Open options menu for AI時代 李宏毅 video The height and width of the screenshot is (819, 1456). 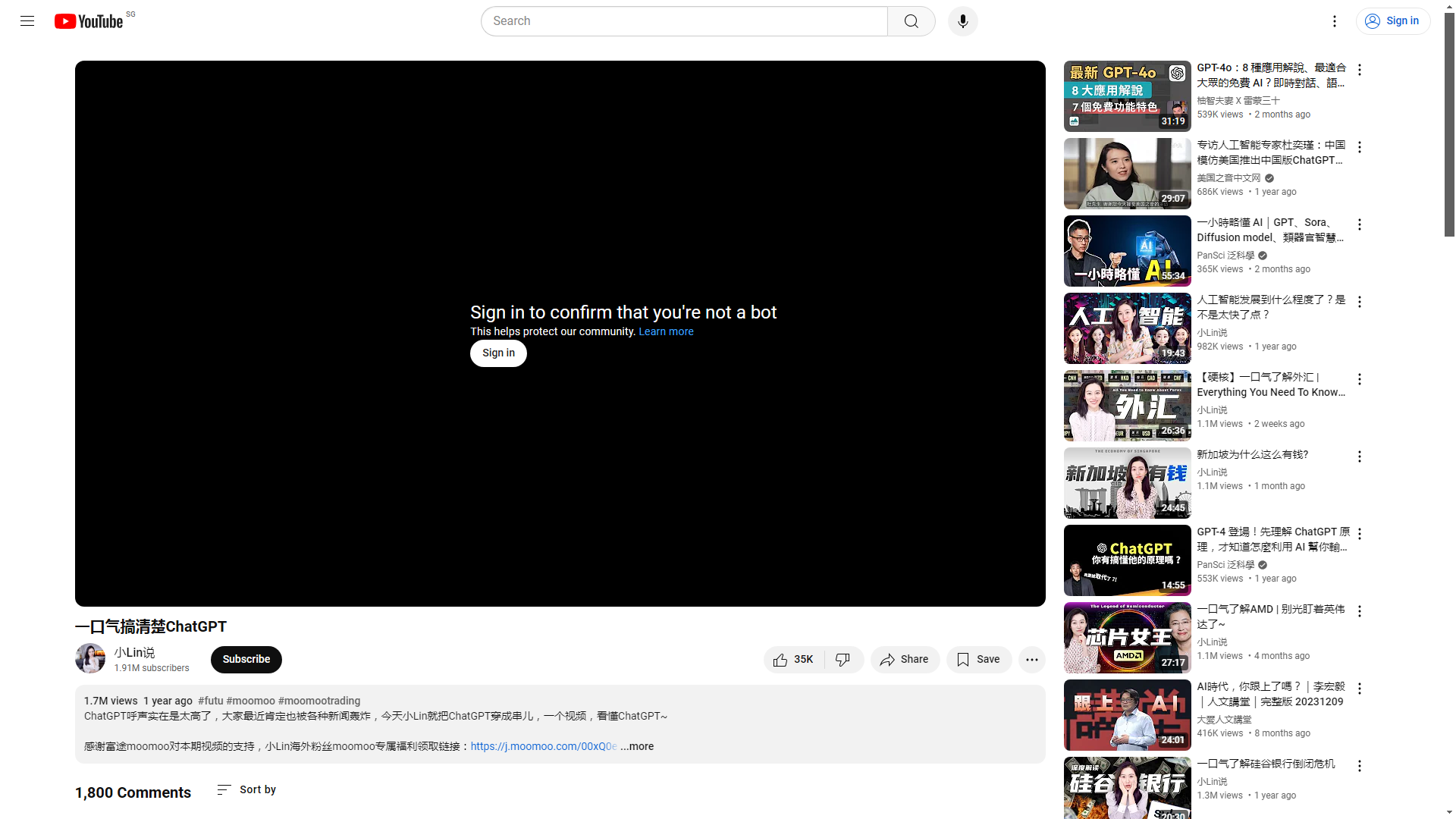pos(1359,689)
